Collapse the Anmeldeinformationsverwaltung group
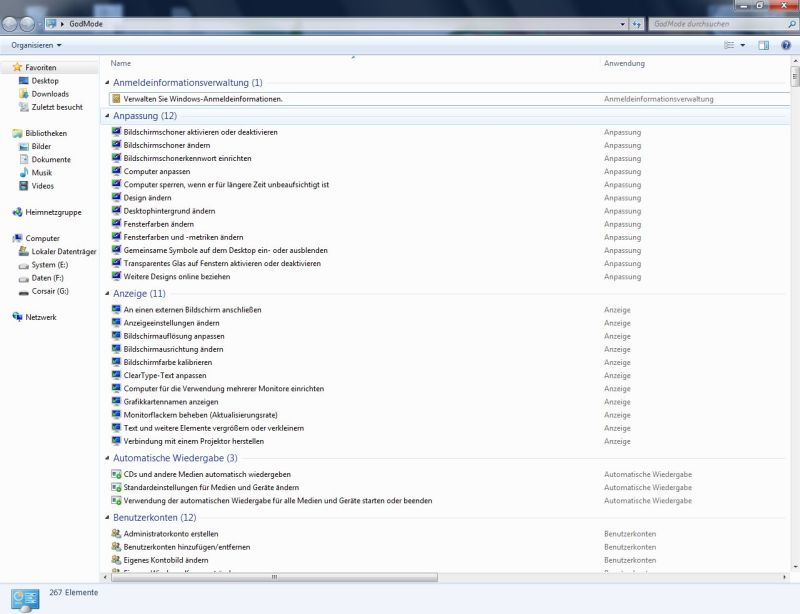 (107, 83)
